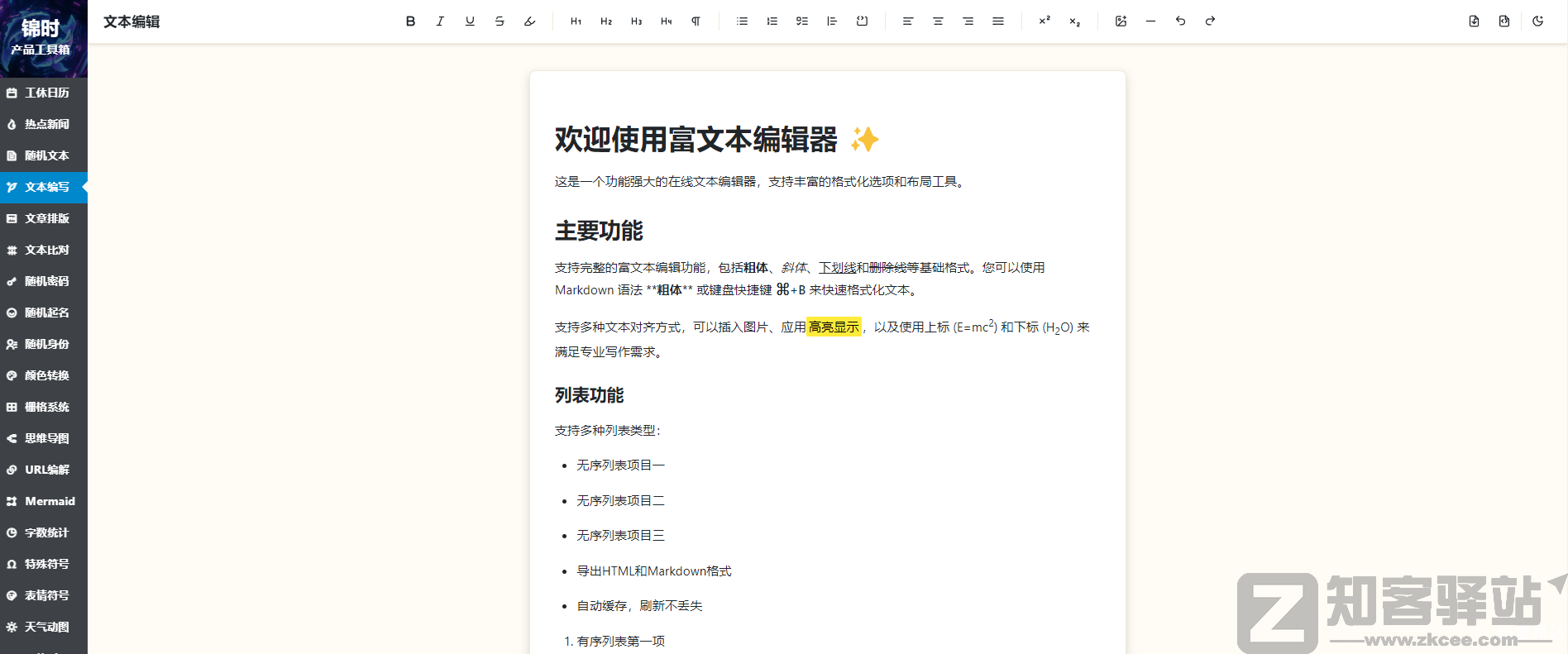Open 特殊符号 tool
Viewport: 1568px width, 654px height.
(x=44, y=564)
